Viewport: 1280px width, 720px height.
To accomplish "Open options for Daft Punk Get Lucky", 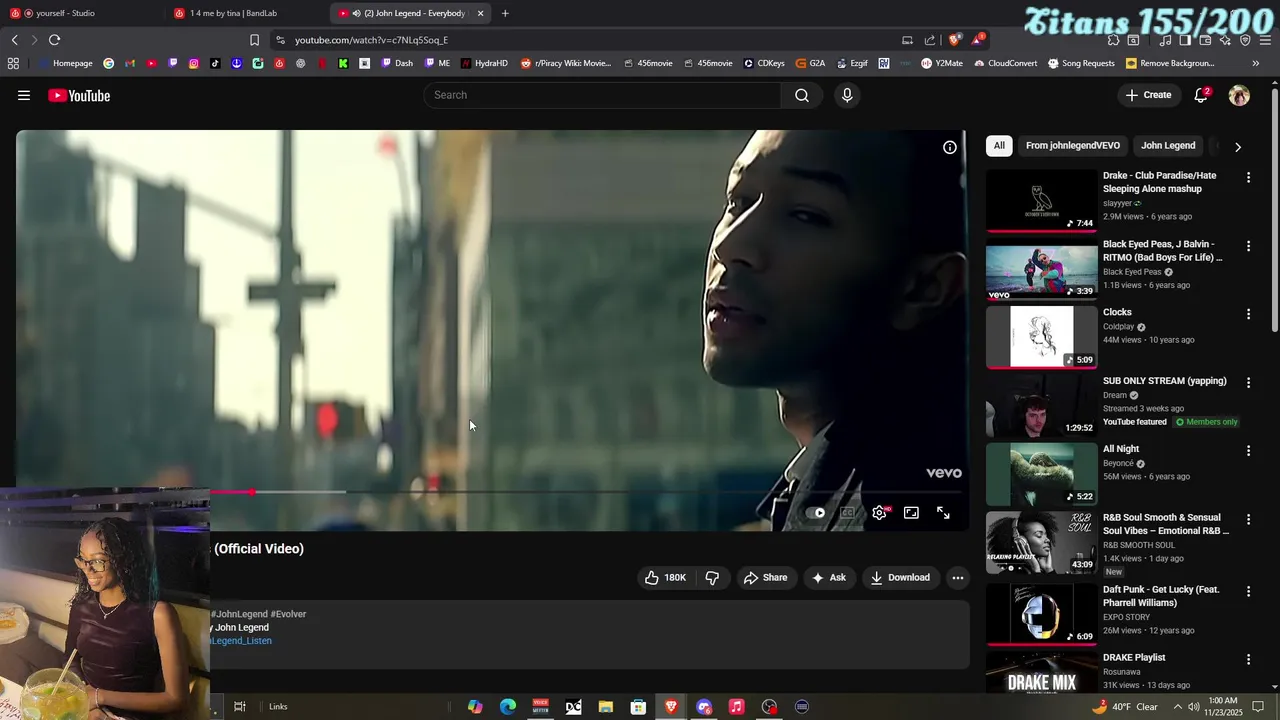I will point(1248,591).
